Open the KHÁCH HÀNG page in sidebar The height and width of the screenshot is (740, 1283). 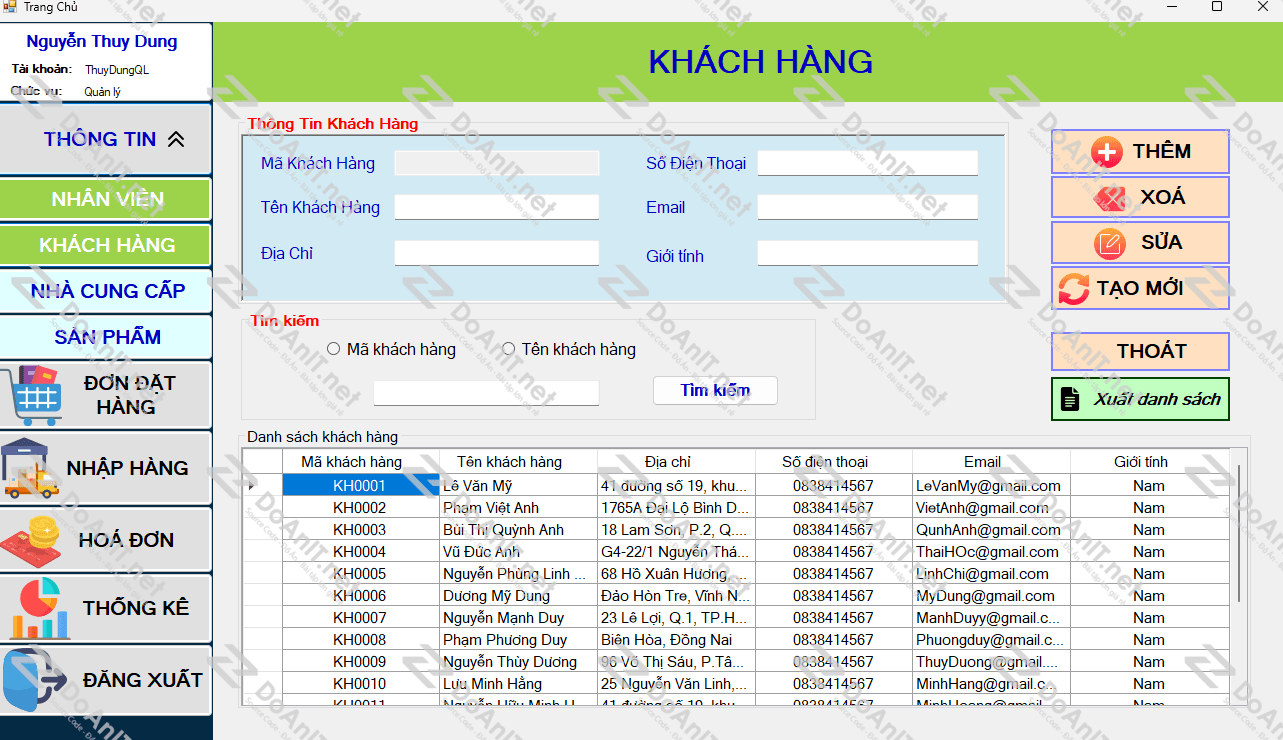tap(106, 245)
